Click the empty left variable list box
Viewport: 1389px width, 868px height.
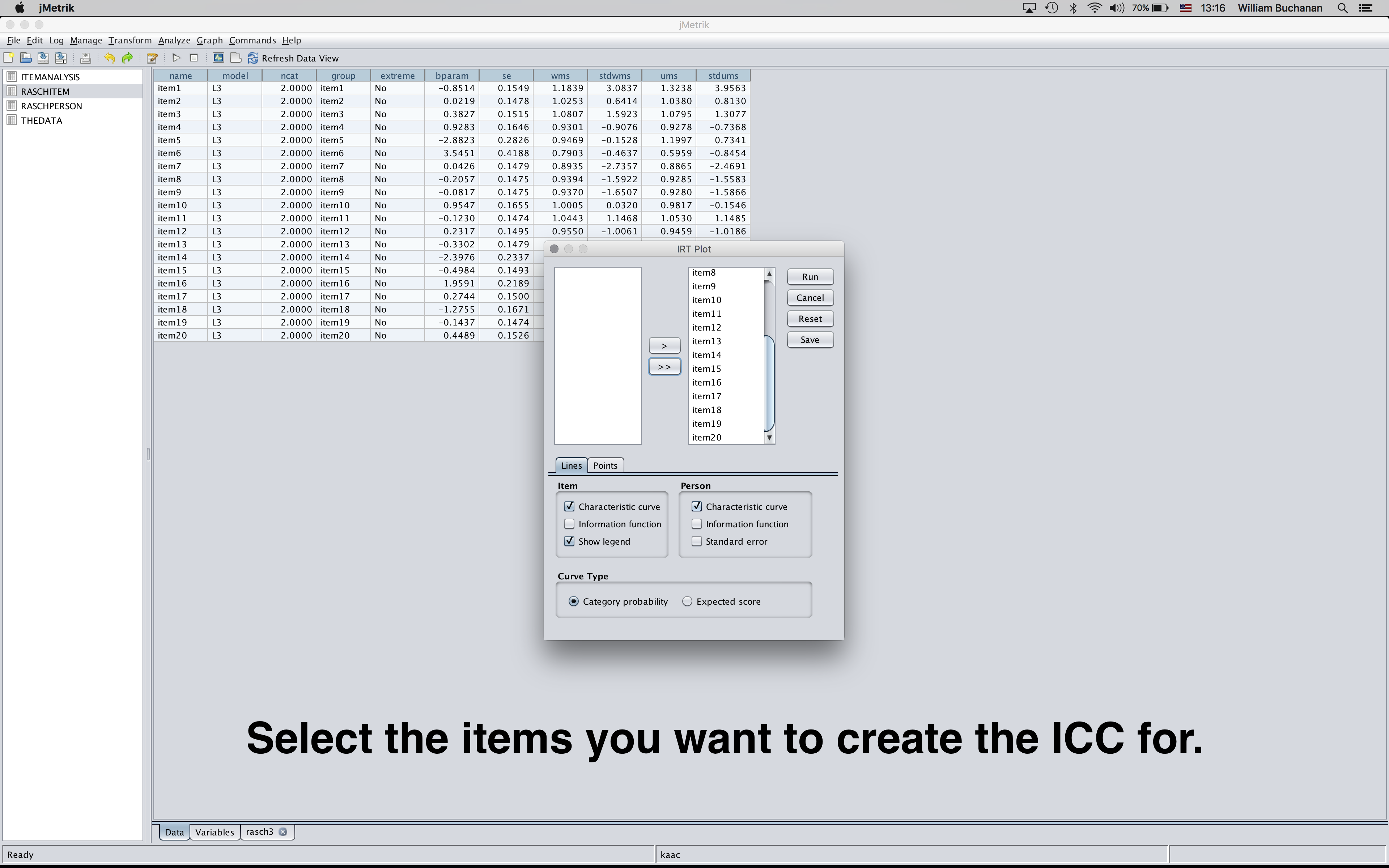pyautogui.click(x=598, y=356)
